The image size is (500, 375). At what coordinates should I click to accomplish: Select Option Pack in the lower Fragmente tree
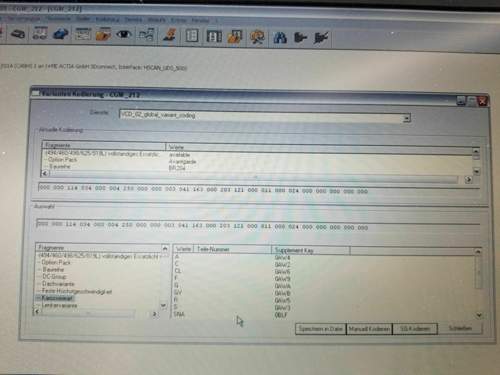[x=56, y=262]
